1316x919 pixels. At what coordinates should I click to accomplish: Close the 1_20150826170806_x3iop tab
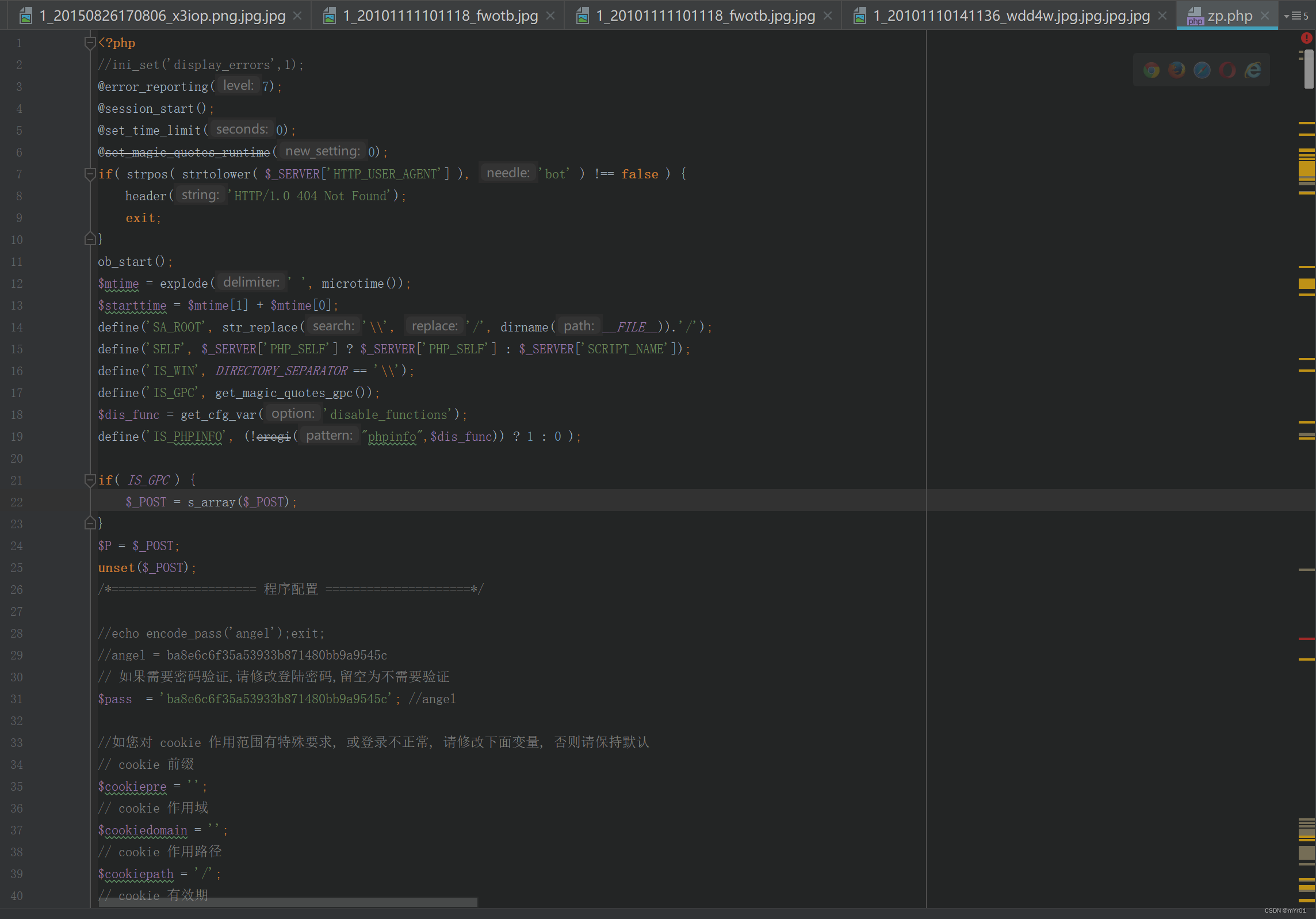click(297, 16)
